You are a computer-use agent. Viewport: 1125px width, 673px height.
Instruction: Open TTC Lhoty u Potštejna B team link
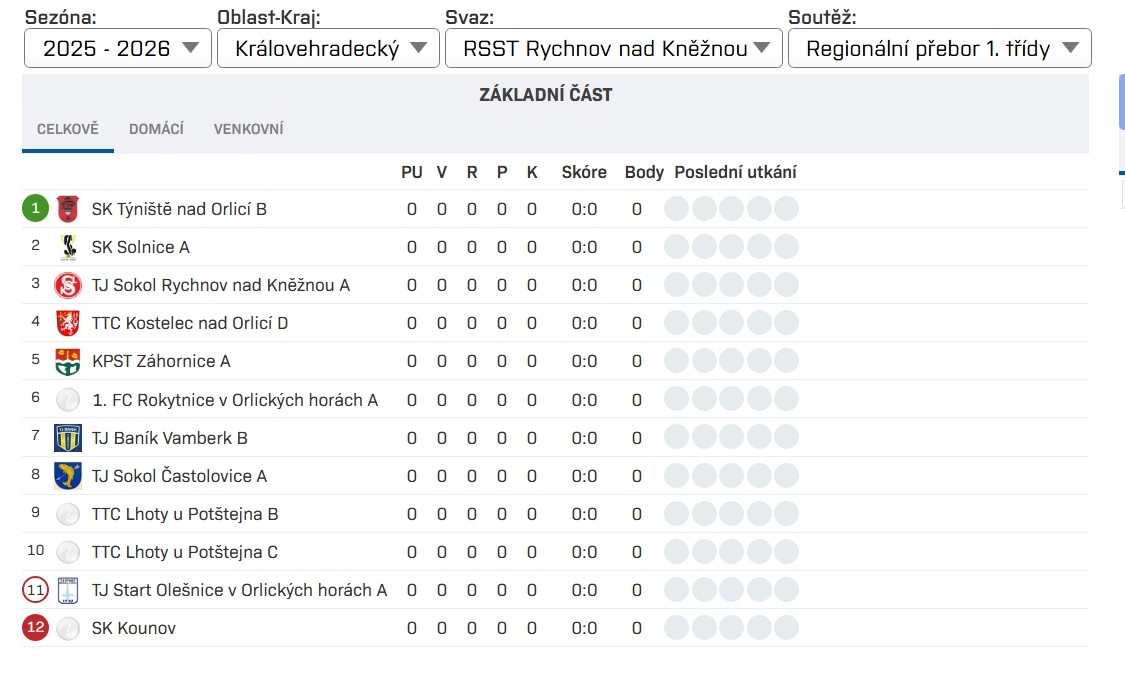pyautogui.click(x=185, y=514)
